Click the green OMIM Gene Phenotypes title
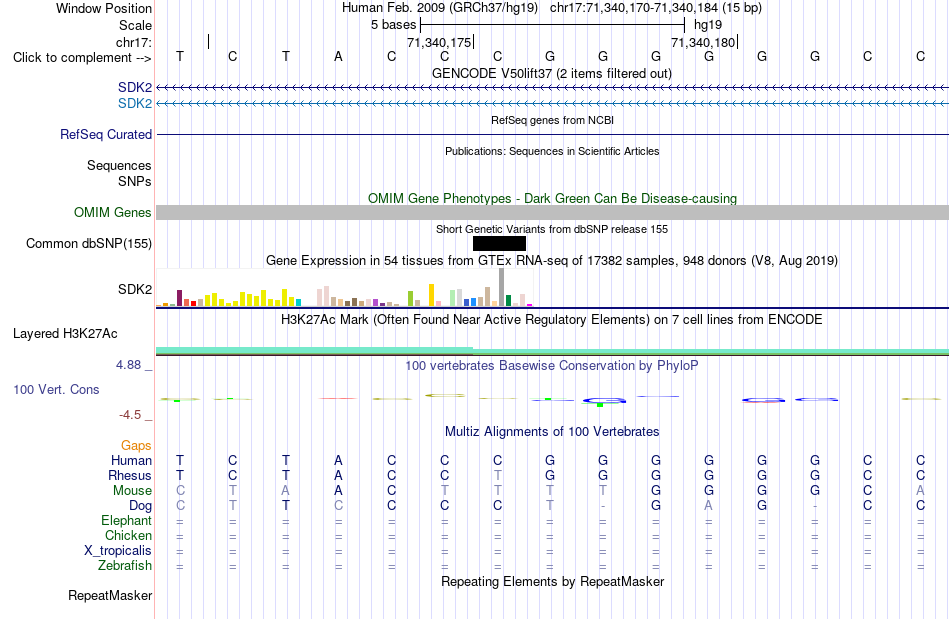The width and height of the screenshot is (950, 619). click(552, 199)
